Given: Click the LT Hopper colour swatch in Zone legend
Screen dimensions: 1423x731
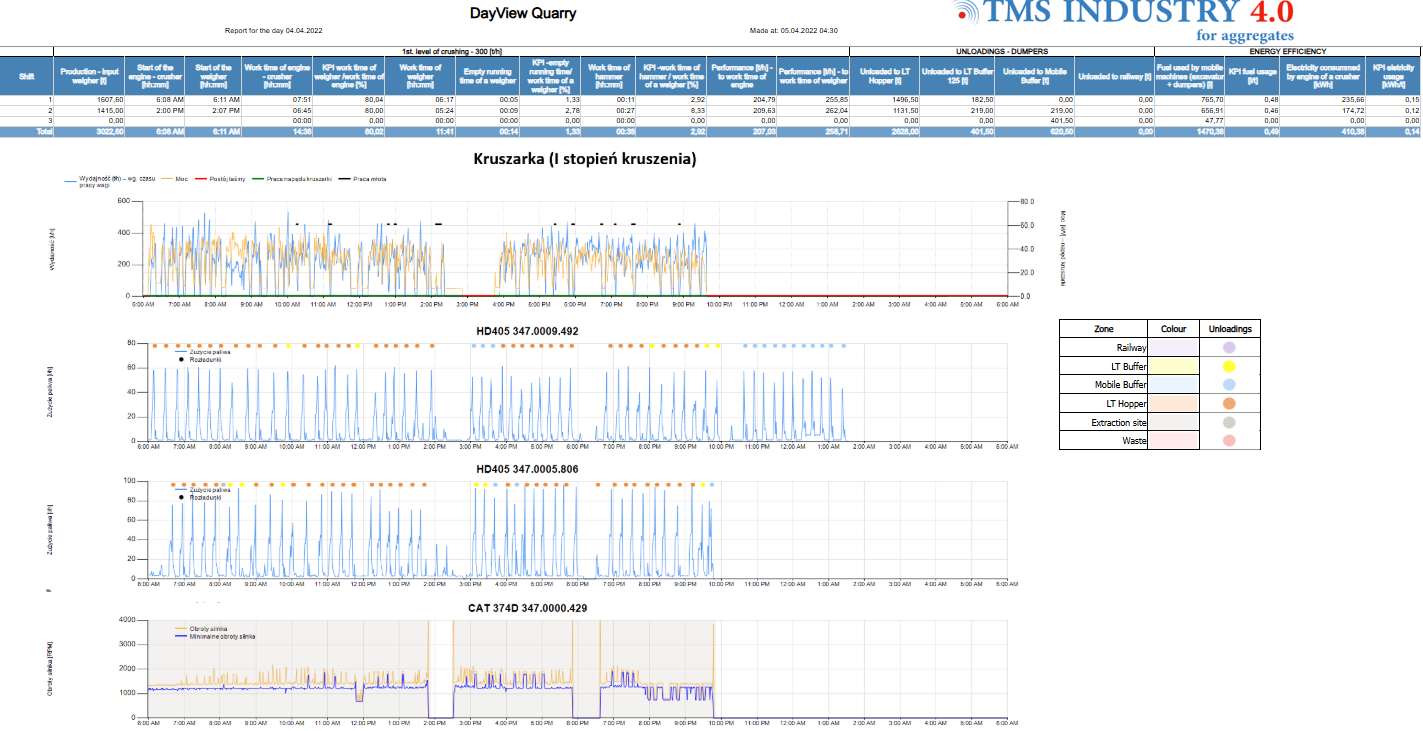Looking at the screenshot, I should tap(1173, 404).
